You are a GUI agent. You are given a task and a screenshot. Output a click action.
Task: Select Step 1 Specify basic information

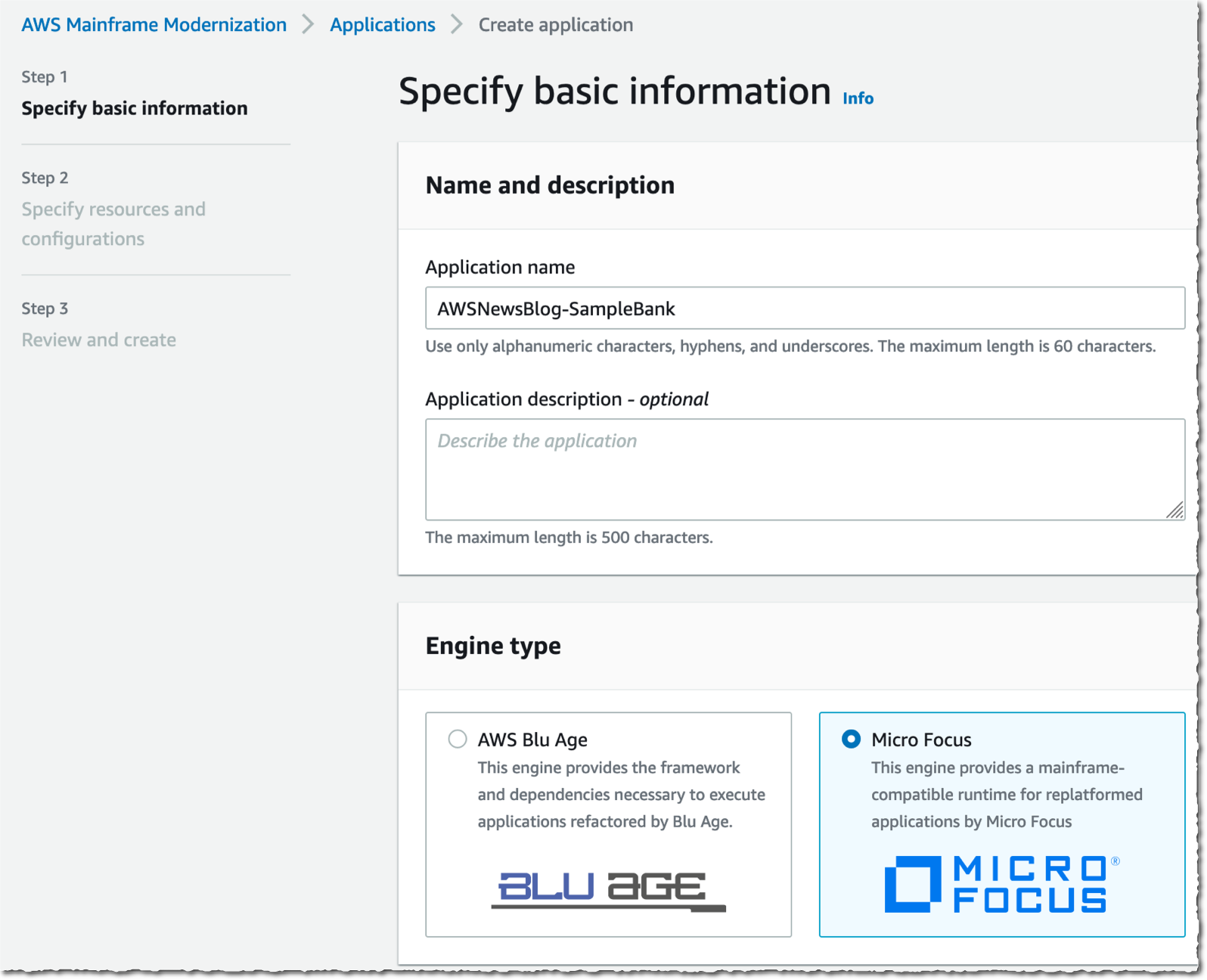135,108
